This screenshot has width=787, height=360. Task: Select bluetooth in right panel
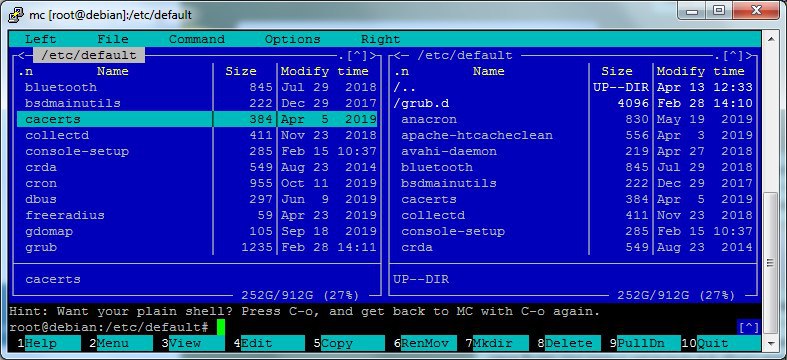tap(573, 167)
